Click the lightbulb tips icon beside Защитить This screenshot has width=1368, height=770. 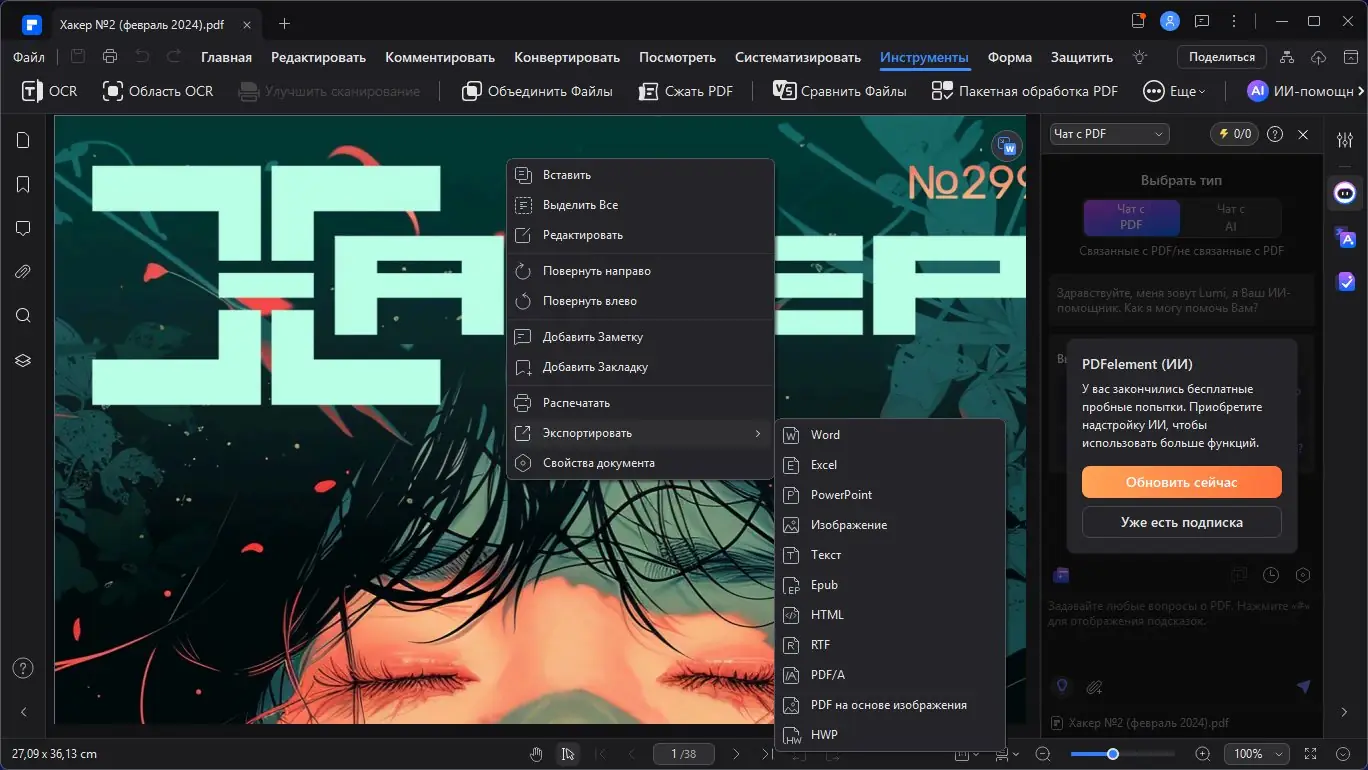(1139, 57)
